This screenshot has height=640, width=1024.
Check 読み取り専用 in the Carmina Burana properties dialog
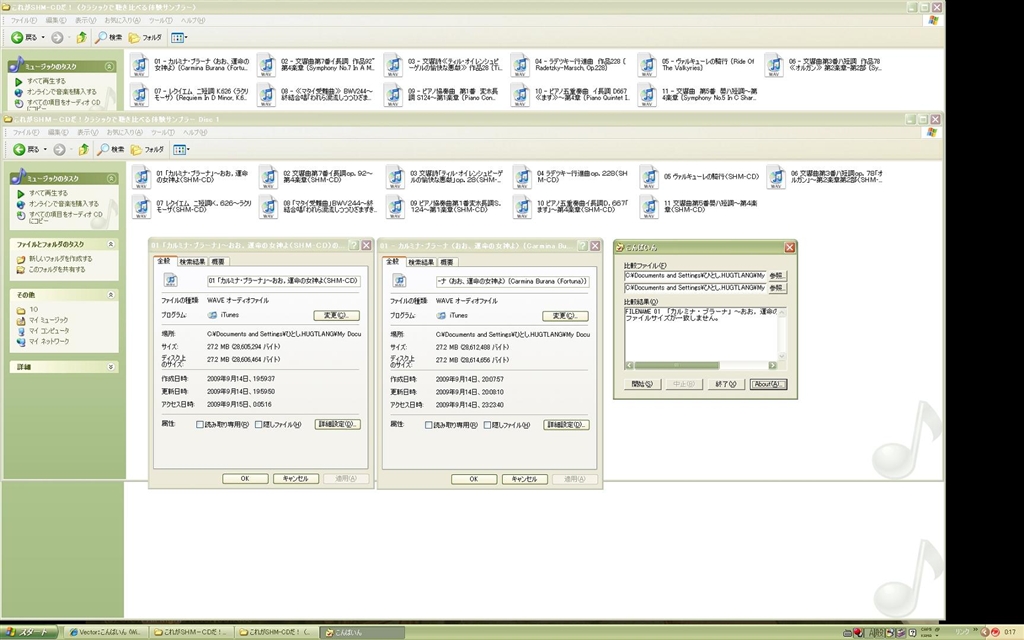pos(428,425)
